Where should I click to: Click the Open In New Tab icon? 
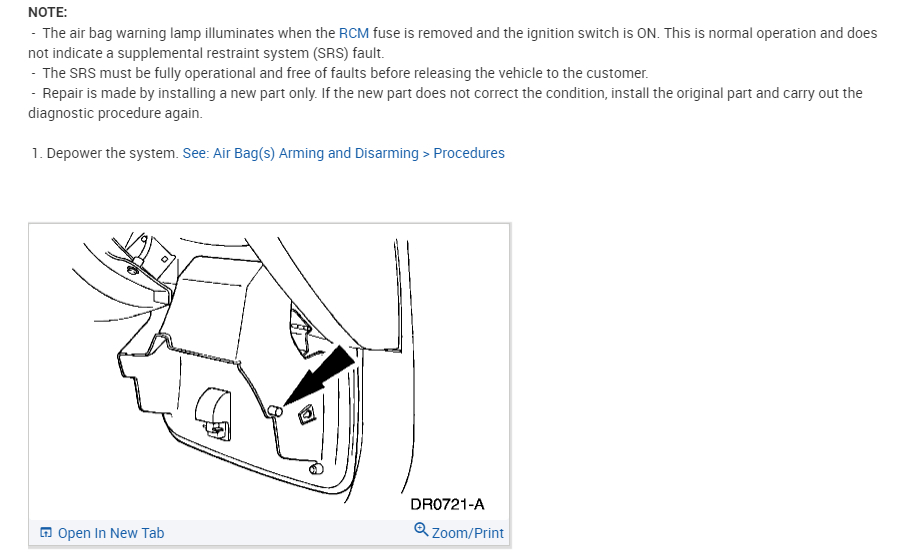[x=46, y=533]
